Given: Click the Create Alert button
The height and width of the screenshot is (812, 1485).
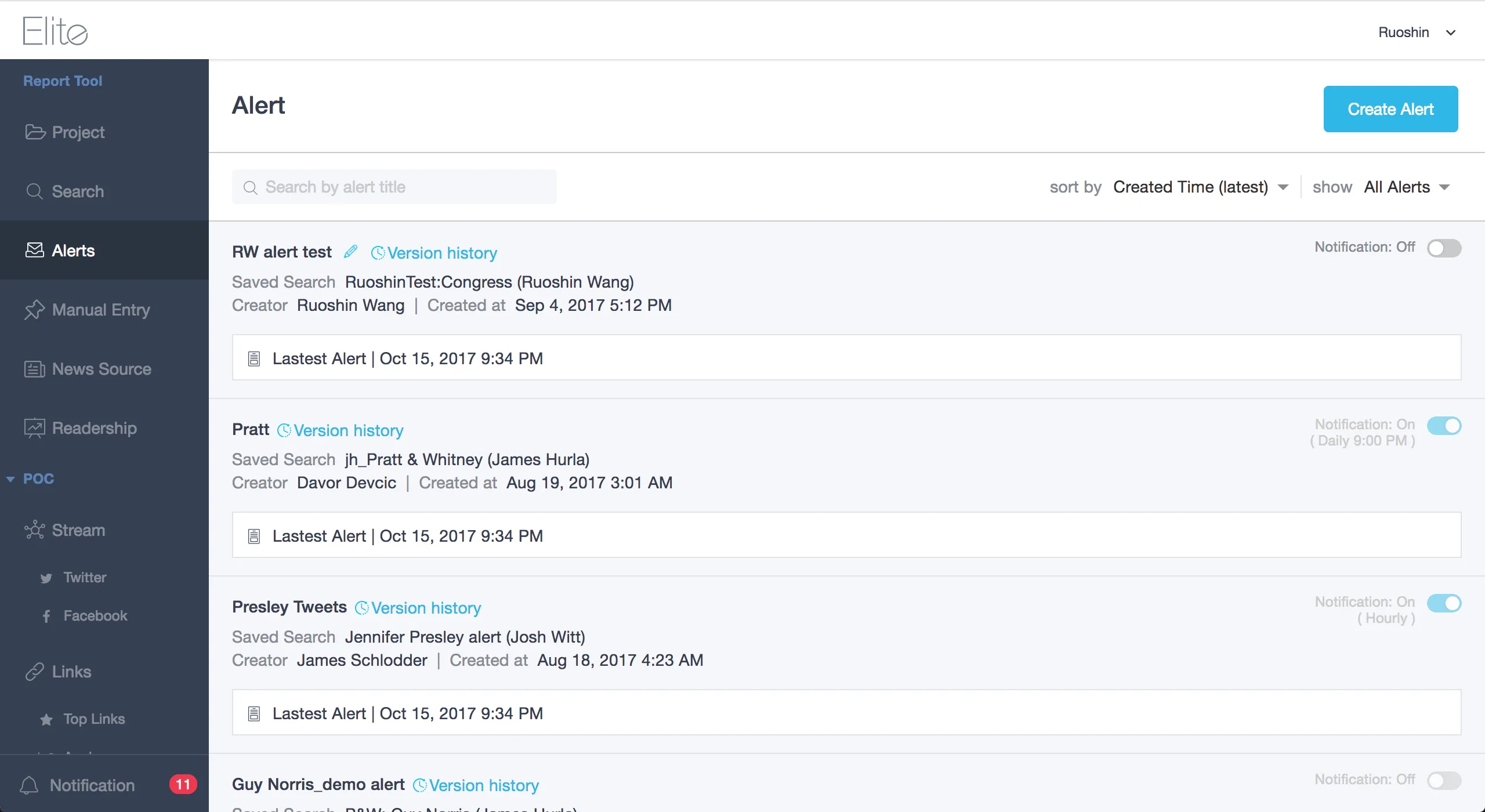Looking at the screenshot, I should pos(1390,109).
